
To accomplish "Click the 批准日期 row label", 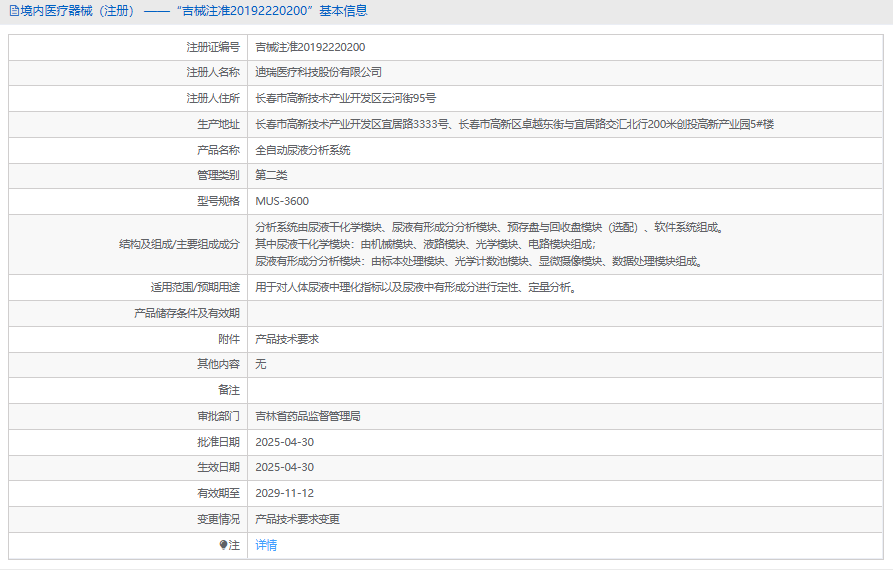I will [x=218, y=442].
